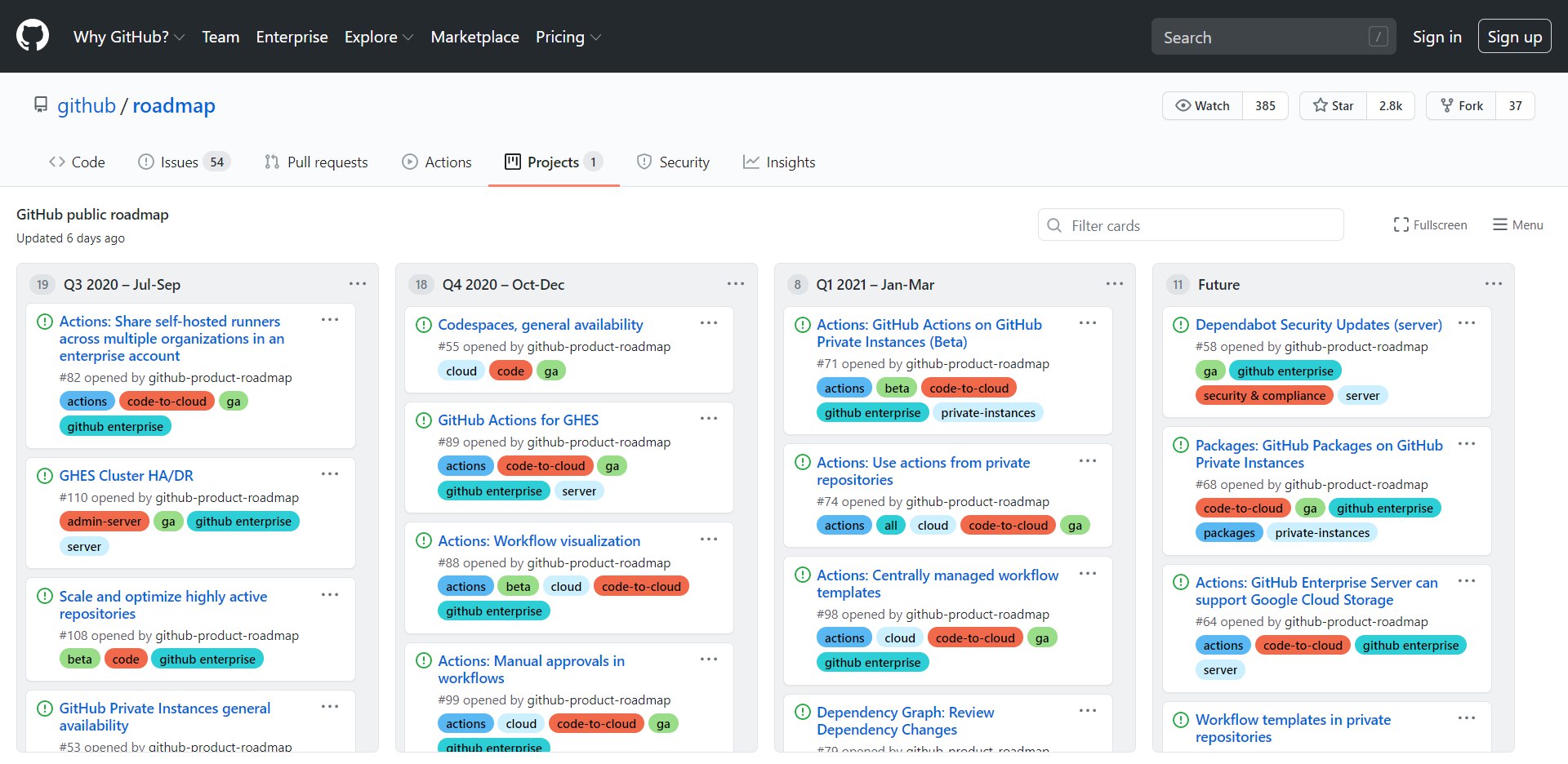Select the Projects tab
1568x764 pixels.
tap(554, 162)
